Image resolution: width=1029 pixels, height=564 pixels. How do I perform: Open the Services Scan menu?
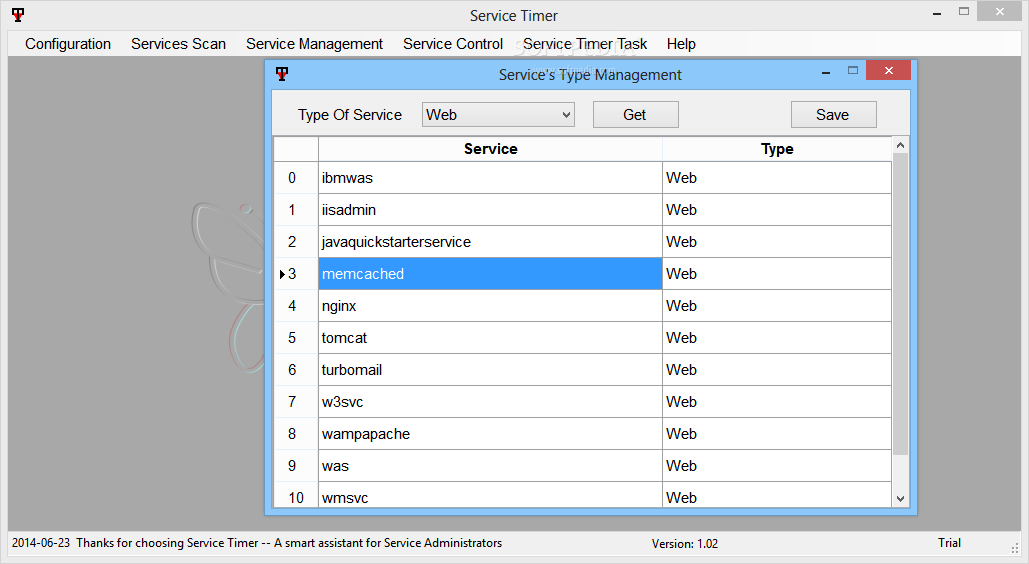pos(178,44)
